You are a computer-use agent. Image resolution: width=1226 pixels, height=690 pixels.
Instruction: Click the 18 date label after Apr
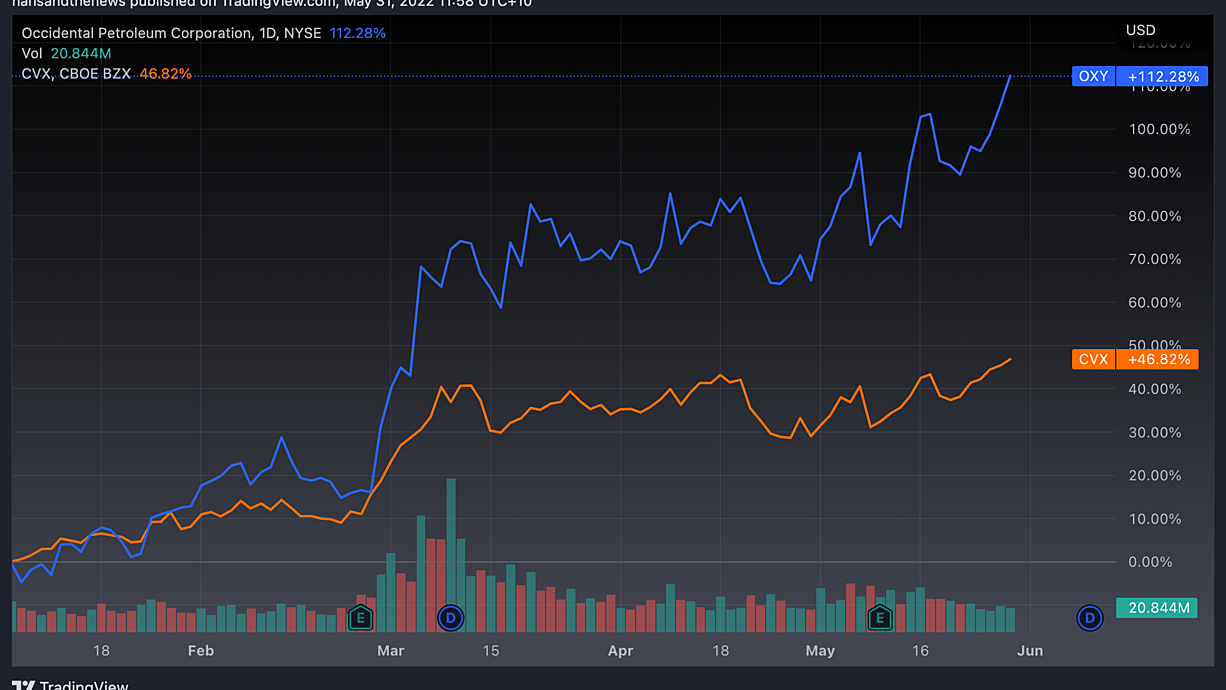tap(720, 650)
